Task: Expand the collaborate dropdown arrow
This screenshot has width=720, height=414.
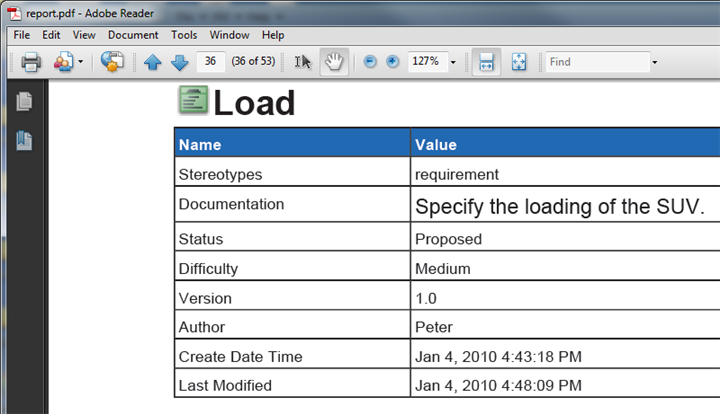Action: [80, 62]
